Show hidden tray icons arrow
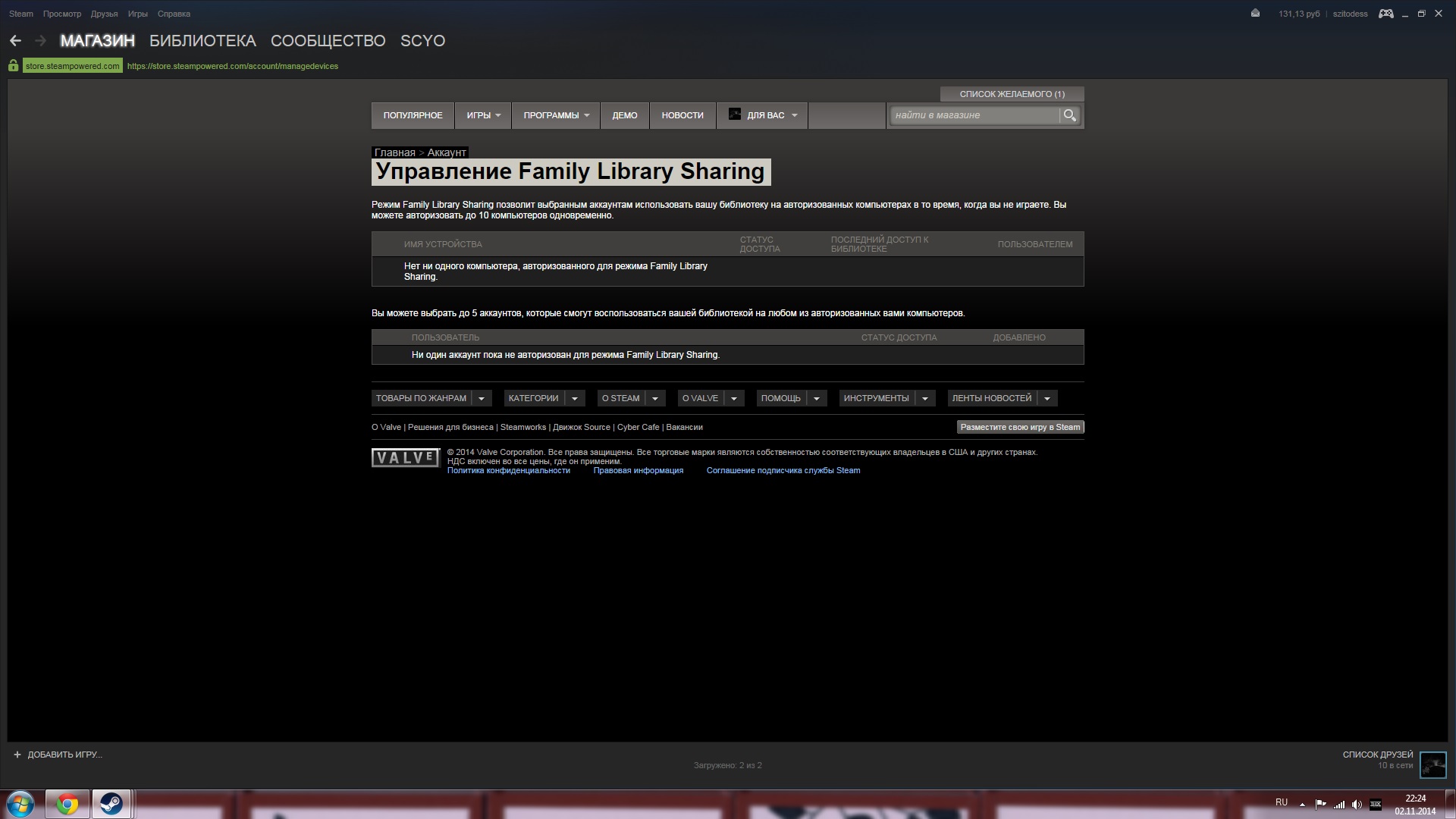The width and height of the screenshot is (1456, 819). click(1302, 805)
